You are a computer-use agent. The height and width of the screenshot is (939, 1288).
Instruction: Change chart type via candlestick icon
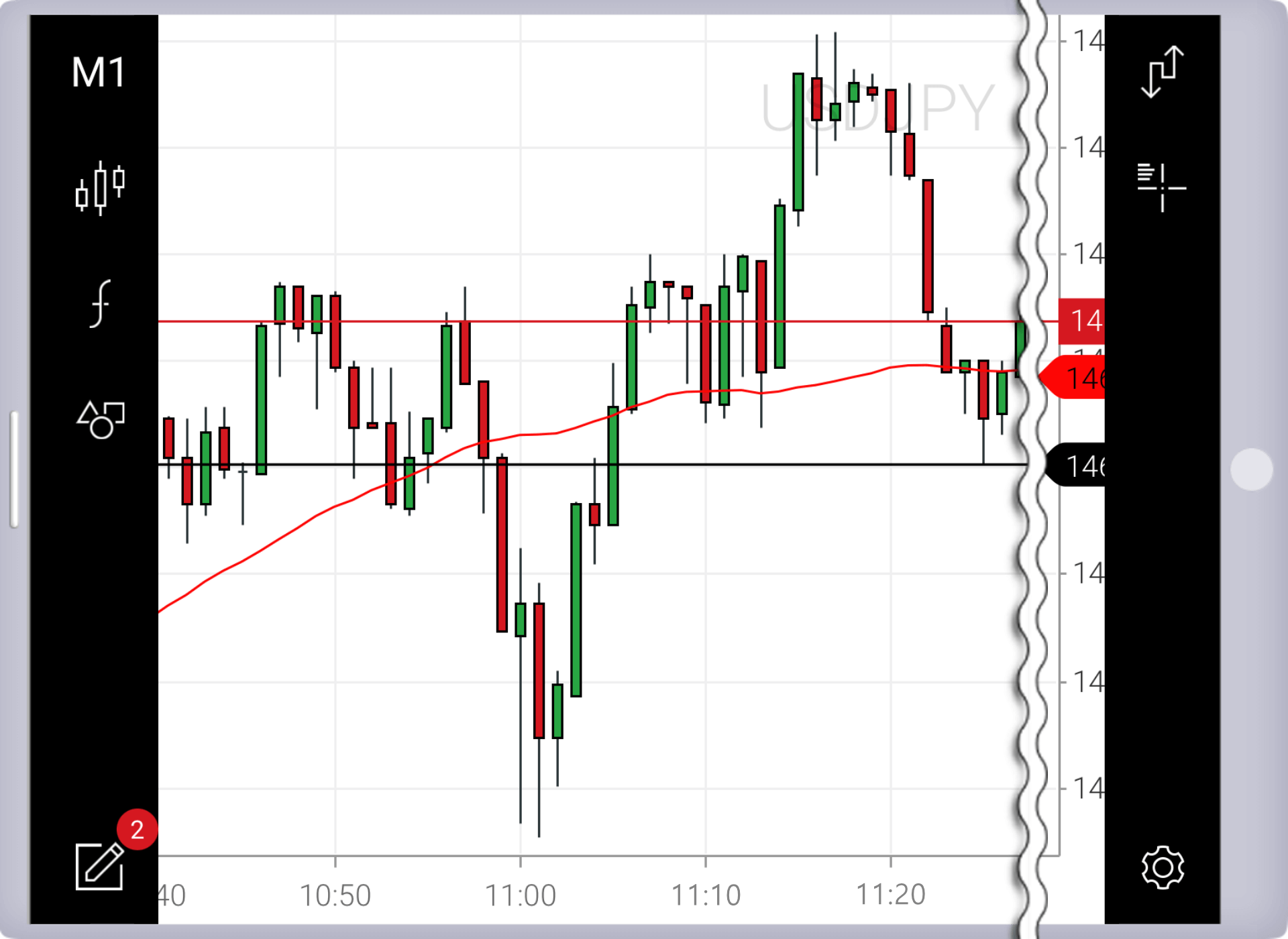coord(100,188)
